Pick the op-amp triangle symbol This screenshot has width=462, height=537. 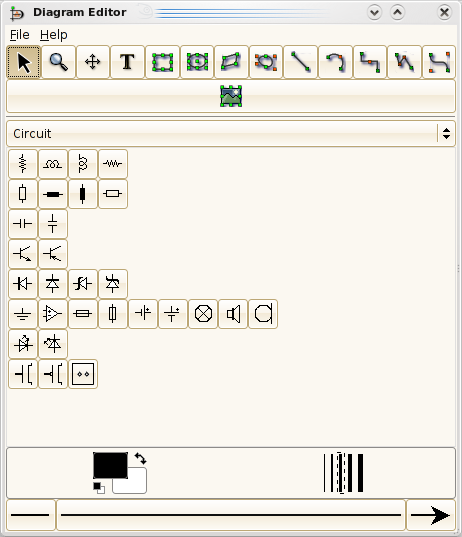tap(53, 314)
